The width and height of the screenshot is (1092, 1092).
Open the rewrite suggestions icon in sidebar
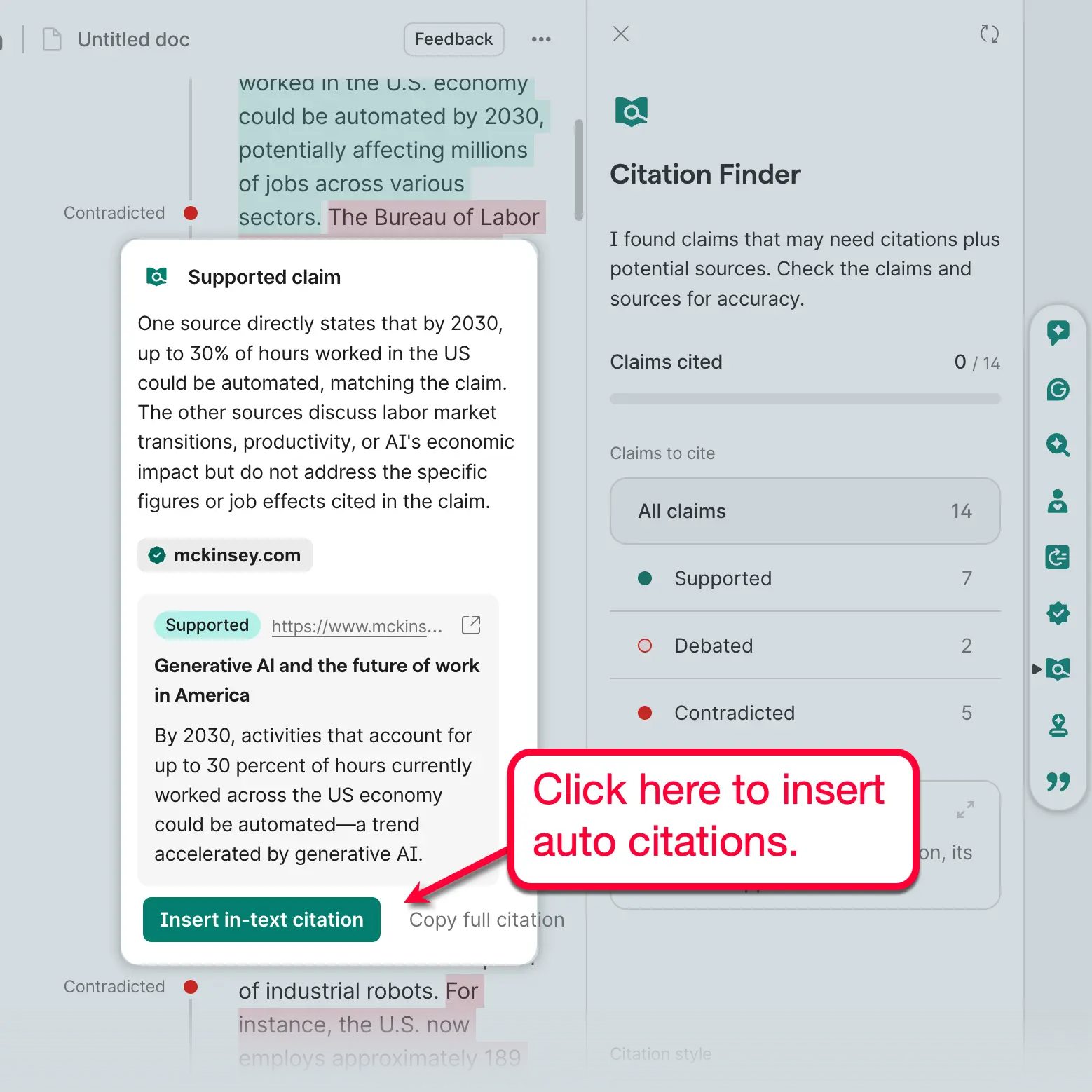point(1058,557)
